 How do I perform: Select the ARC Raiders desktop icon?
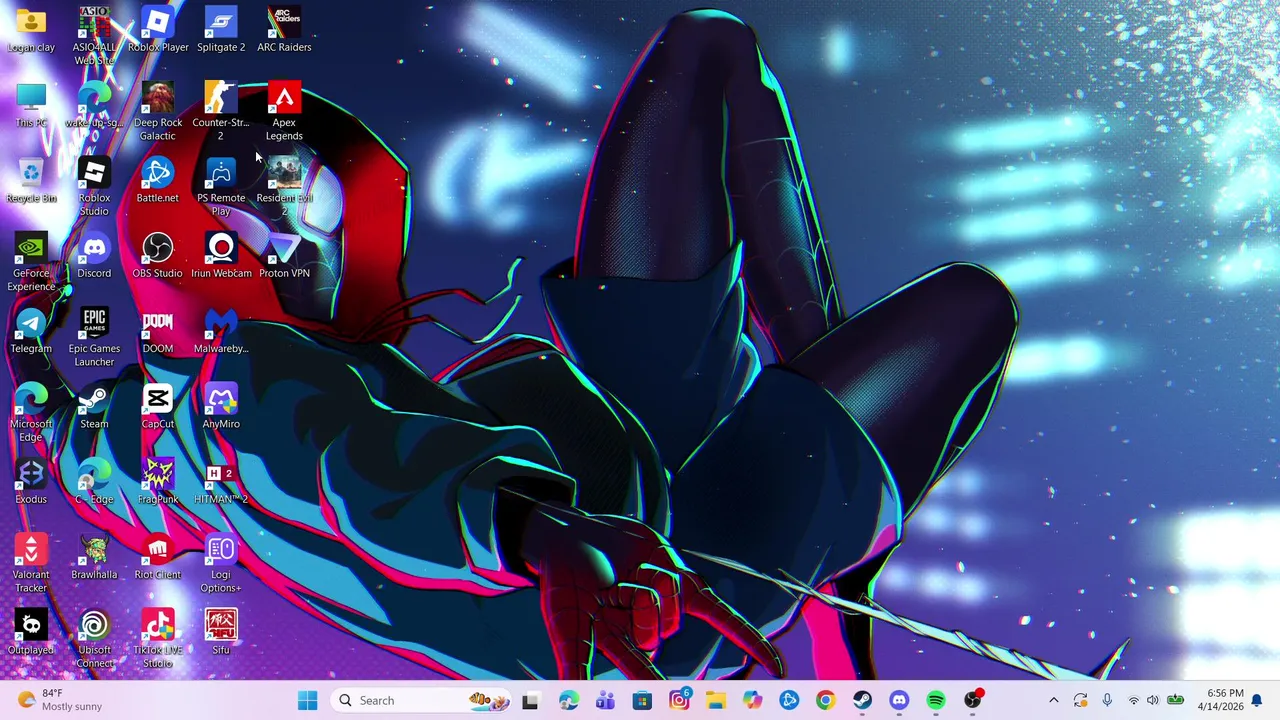(x=284, y=30)
